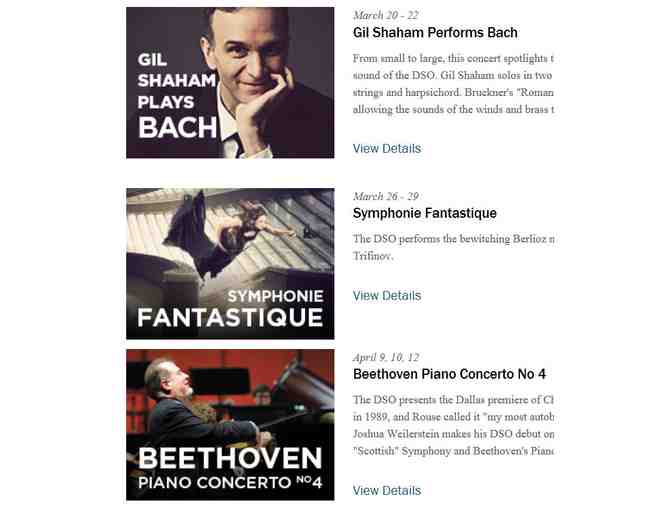View Details for Gil Shaham Performs Bach

point(386,149)
